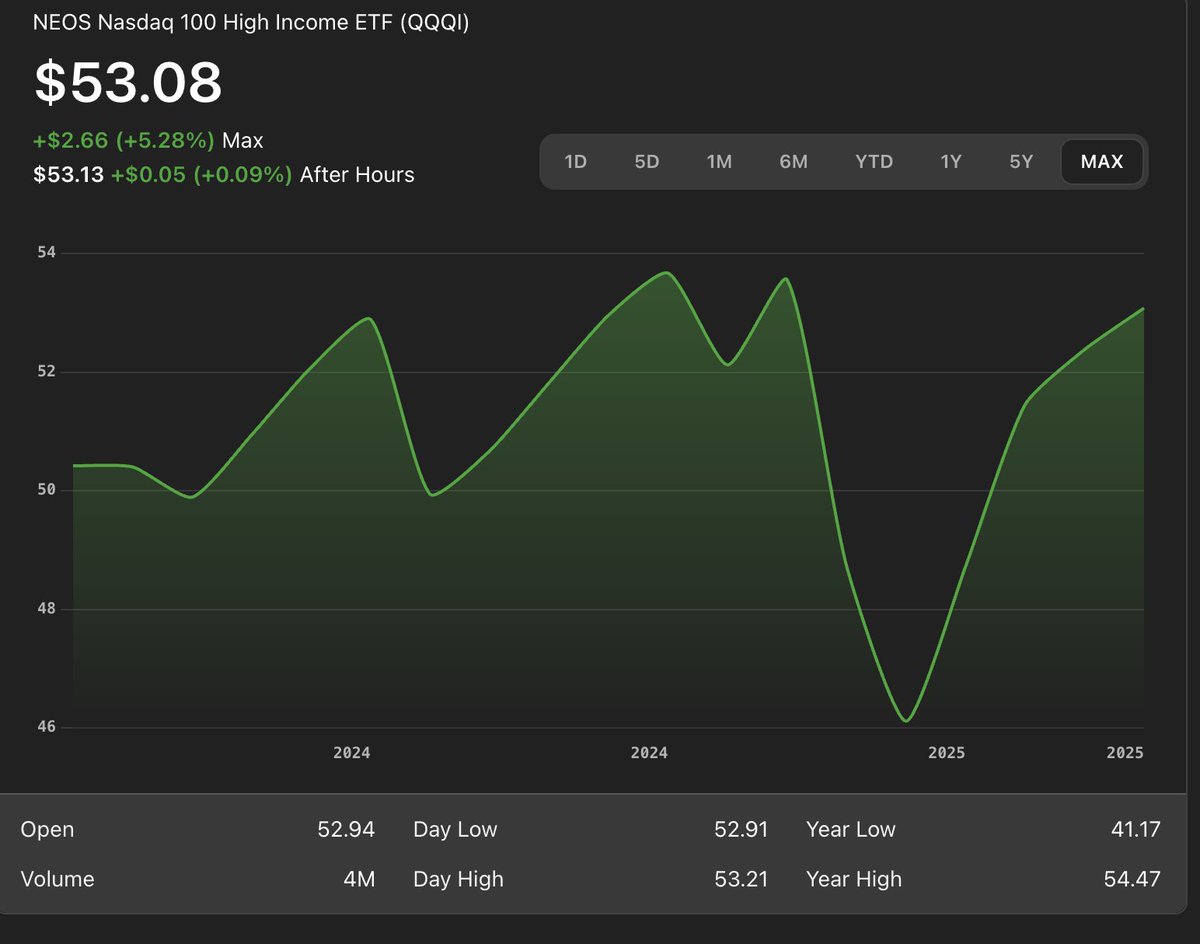
Task: Click the 46 y-axis label
Action: [x=47, y=727]
